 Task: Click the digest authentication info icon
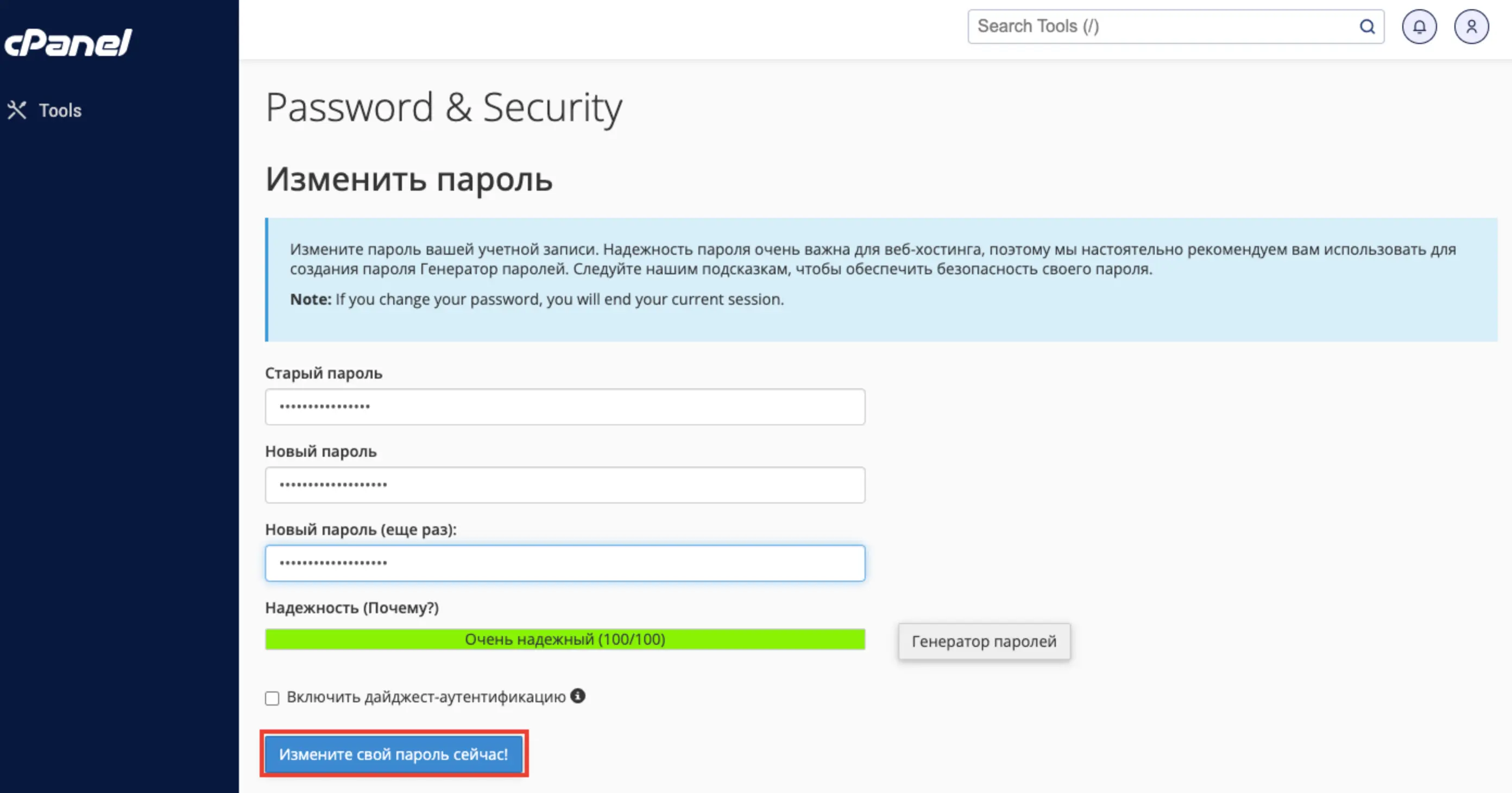(577, 696)
